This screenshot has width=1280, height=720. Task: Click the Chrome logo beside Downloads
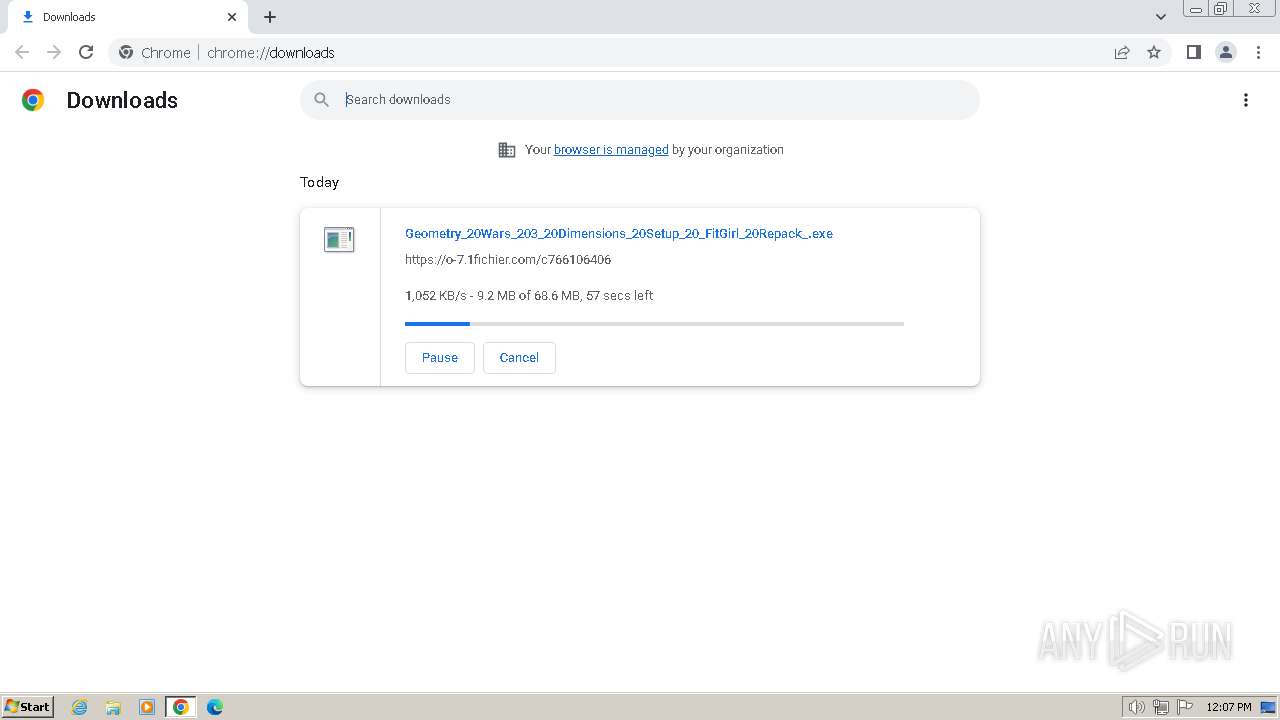33,100
